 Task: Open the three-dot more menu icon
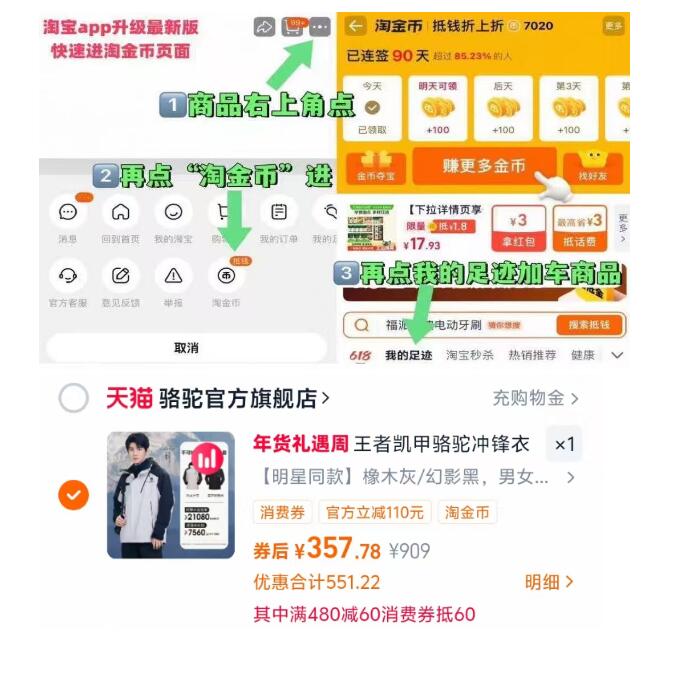pos(320,27)
